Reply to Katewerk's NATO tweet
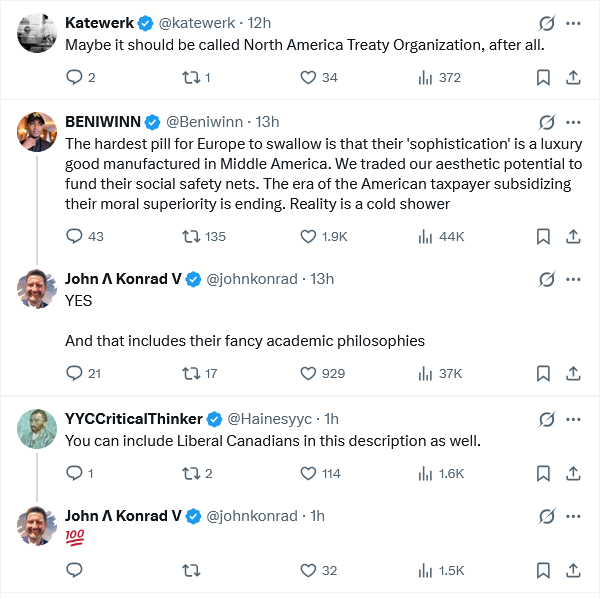614x599 pixels. [74, 77]
